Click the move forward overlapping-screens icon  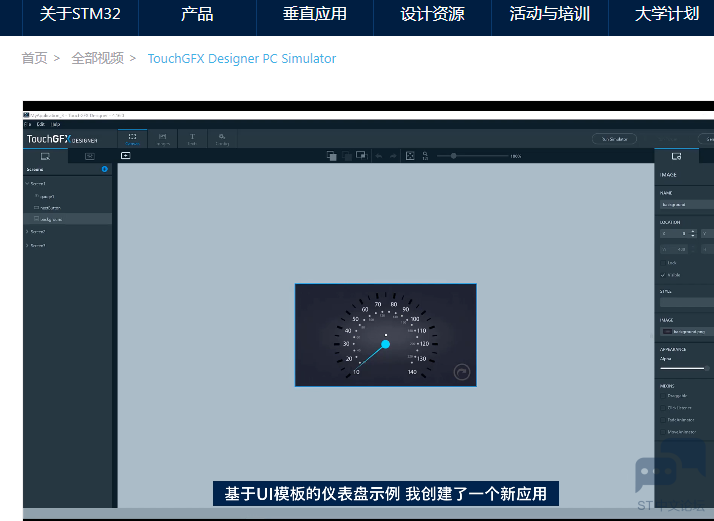tap(362, 156)
